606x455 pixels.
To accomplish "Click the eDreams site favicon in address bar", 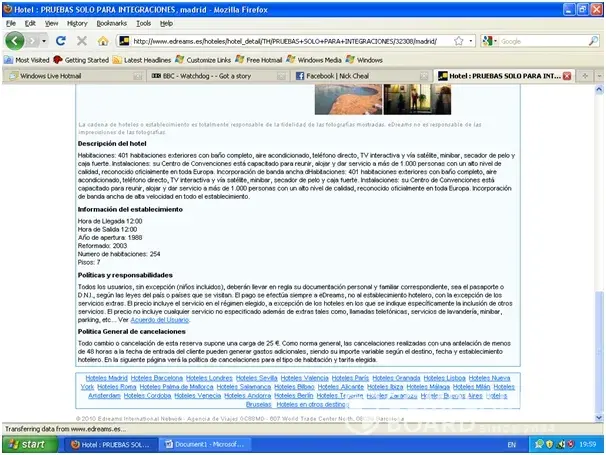I will 124,41.
